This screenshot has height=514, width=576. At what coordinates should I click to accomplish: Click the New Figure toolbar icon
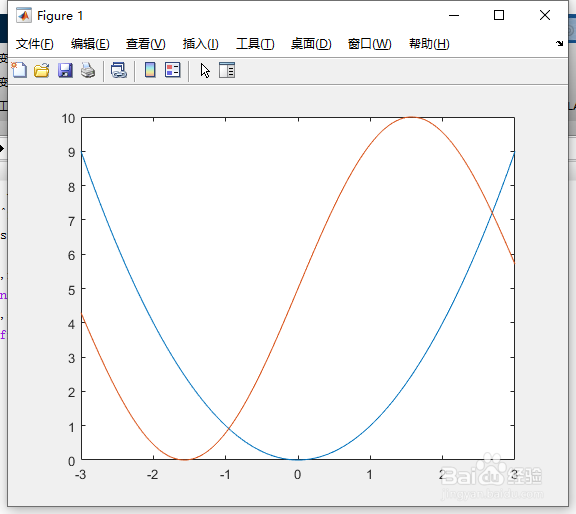19,70
